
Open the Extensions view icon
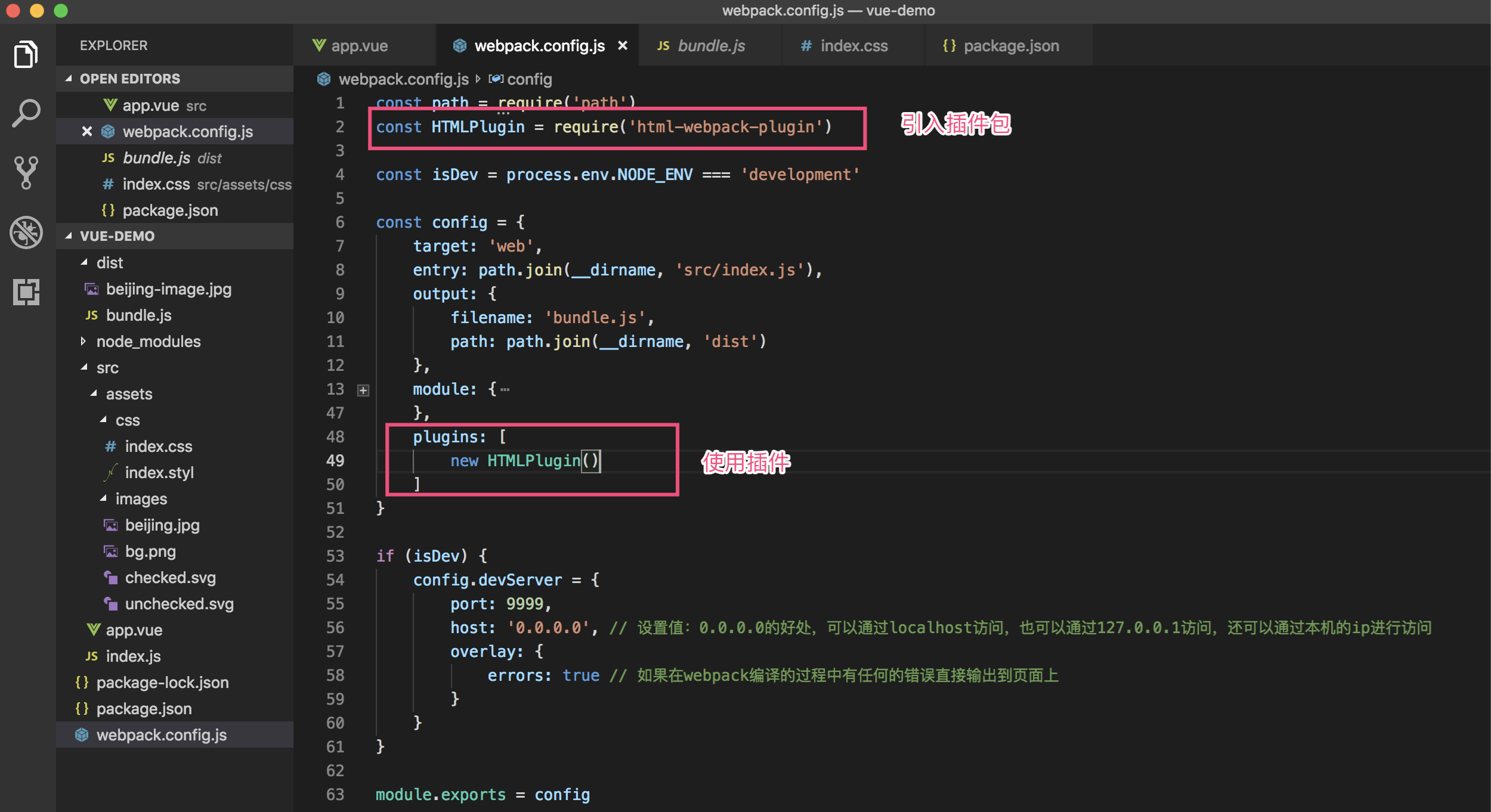point(26,292)
